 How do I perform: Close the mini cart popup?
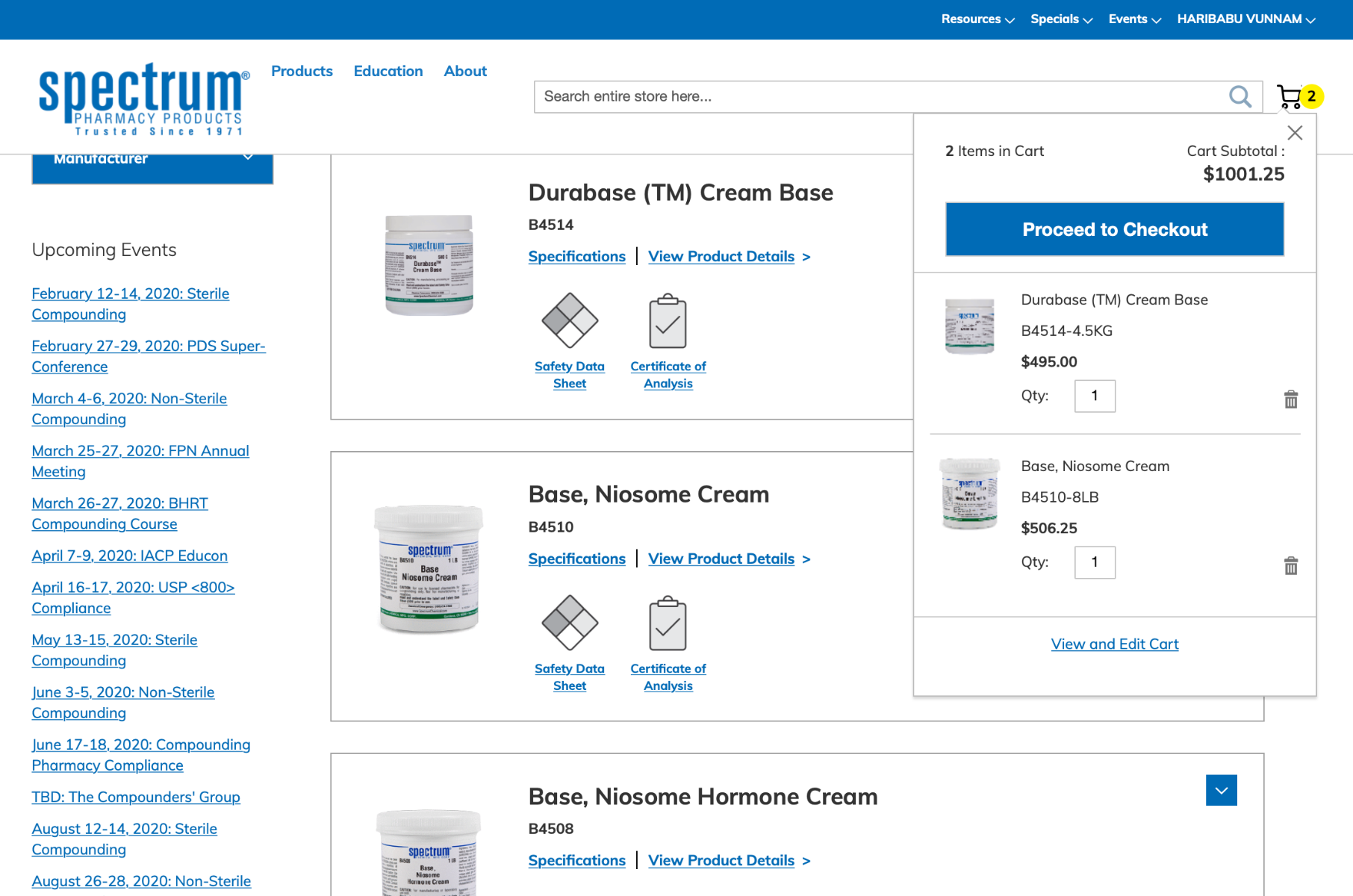[x=1295, y=133]
